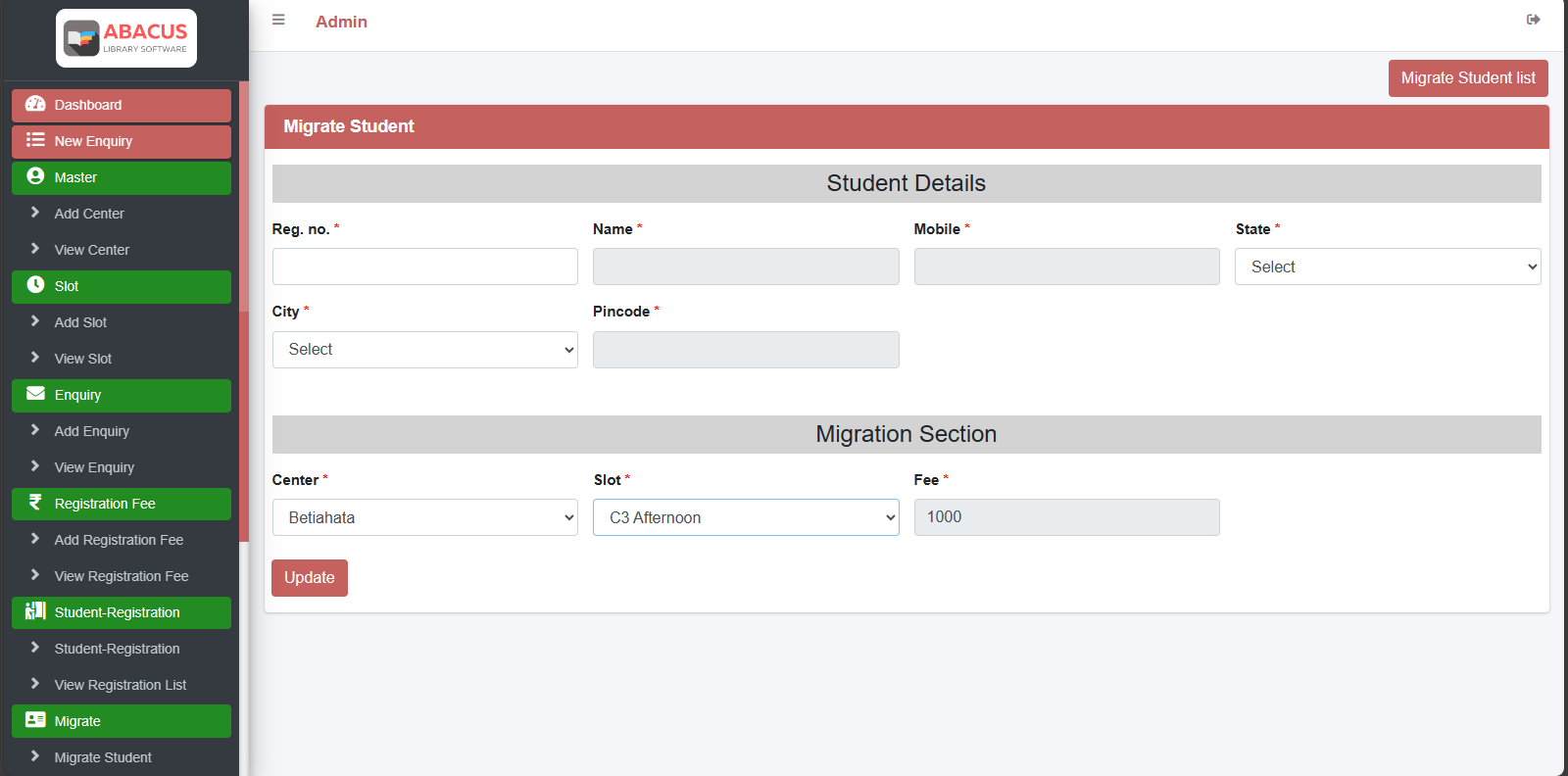The image size is (1568, 776).
Task: Expand the Slot menu section
Action: click(122, 286)
